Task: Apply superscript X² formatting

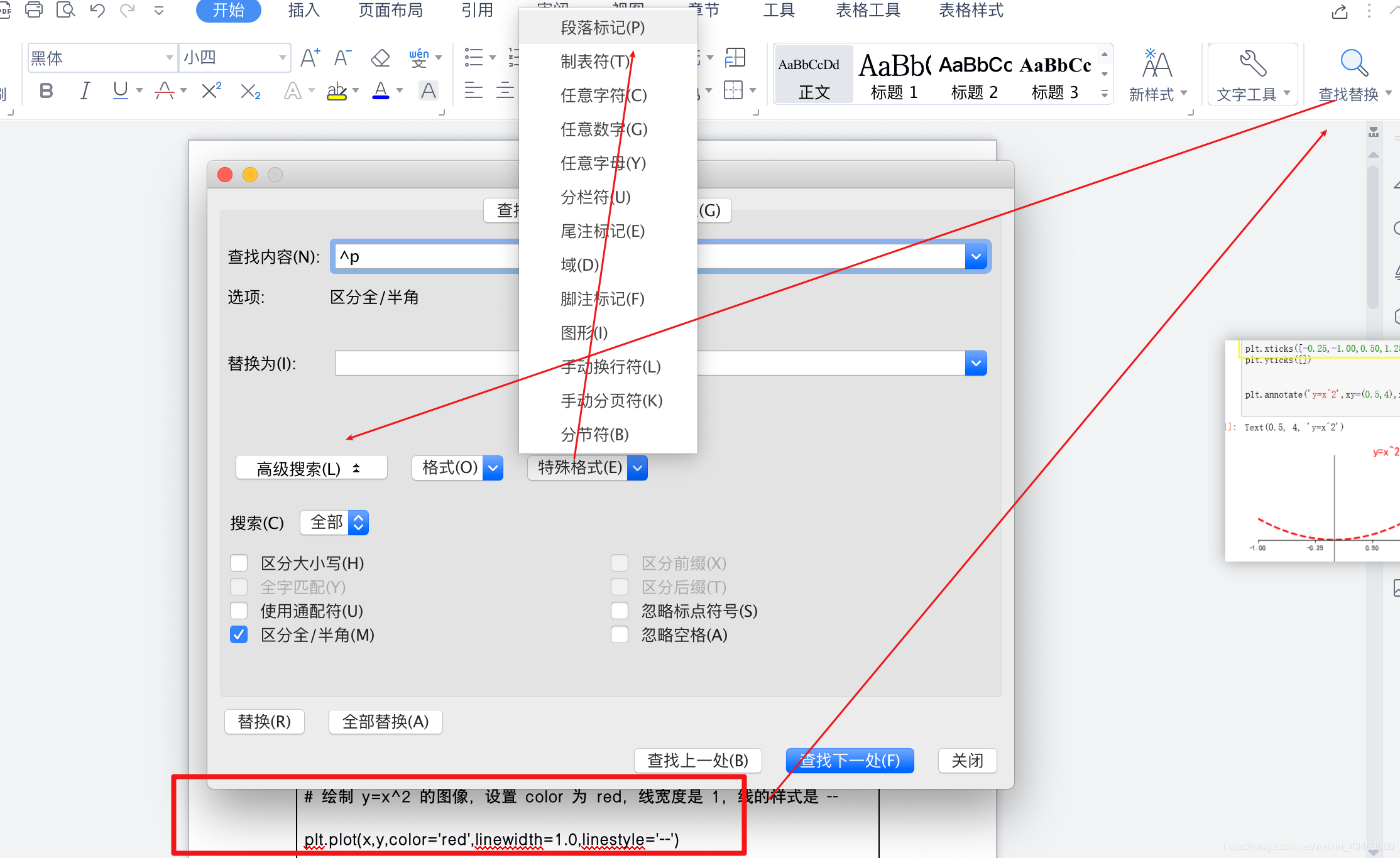Action: pos(211,91)
